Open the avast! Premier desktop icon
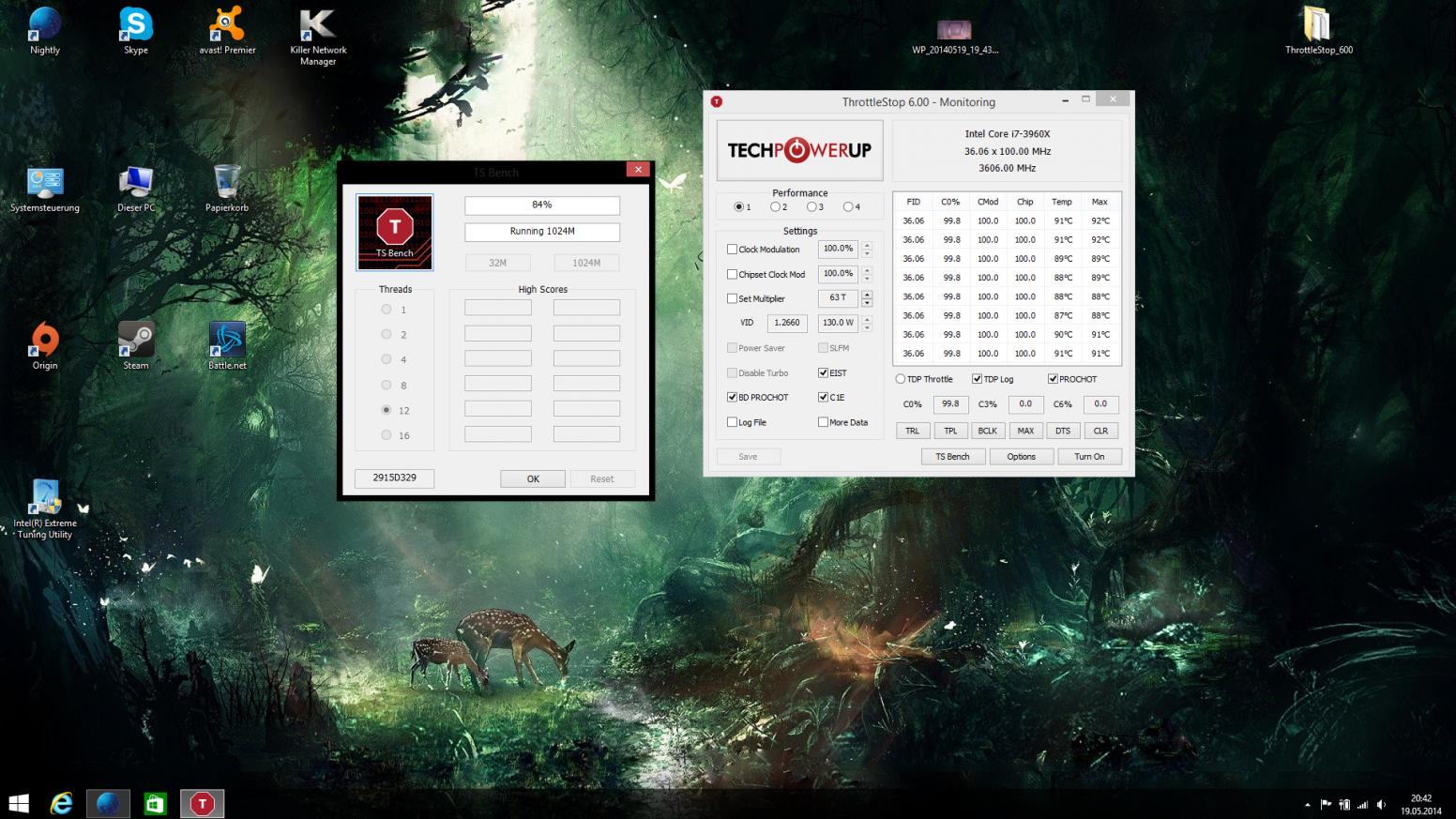Image resolution: width=1456 pixels, height=819 pixels. (x=227, y=31)
